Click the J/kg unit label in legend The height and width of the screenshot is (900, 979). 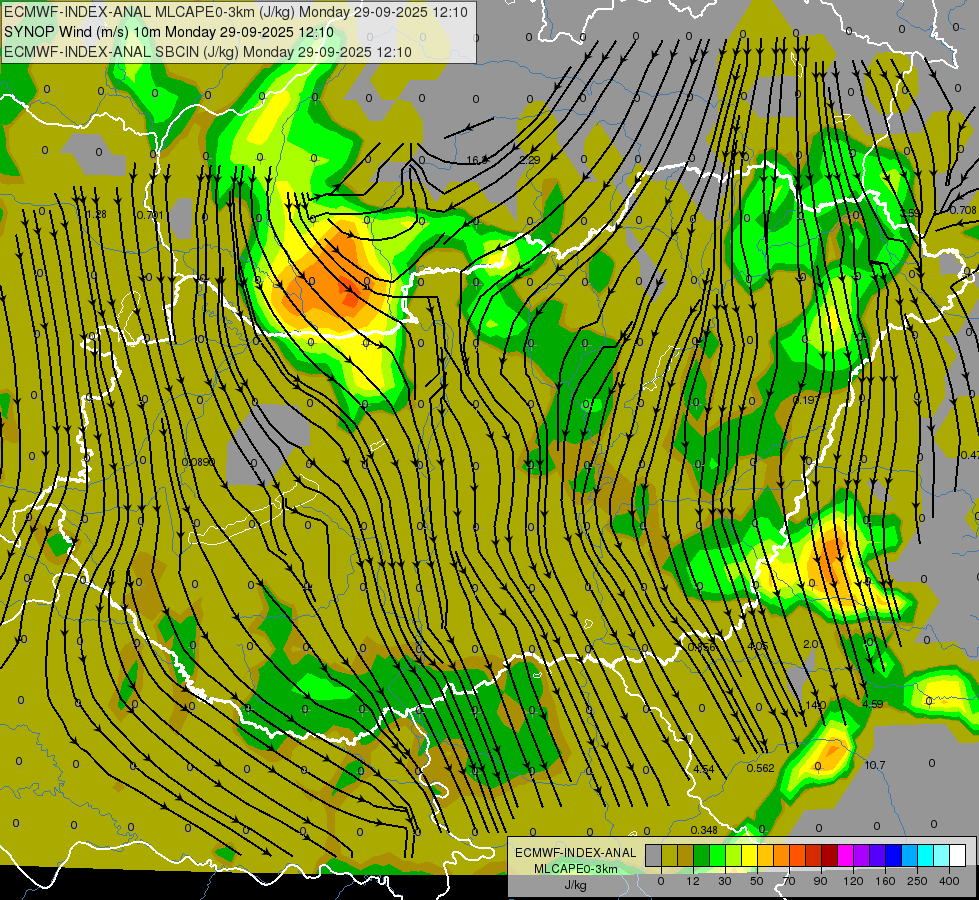576,885
